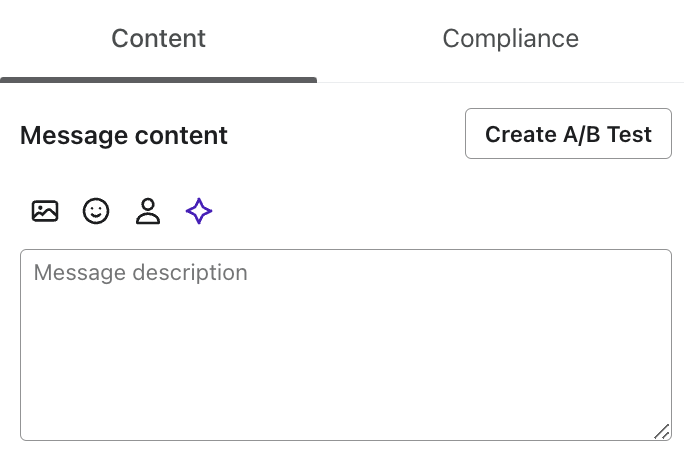The width and height of the screenshot is (684, 452).
Task: Click the Create A/B Test button
Action: [568, 134]
